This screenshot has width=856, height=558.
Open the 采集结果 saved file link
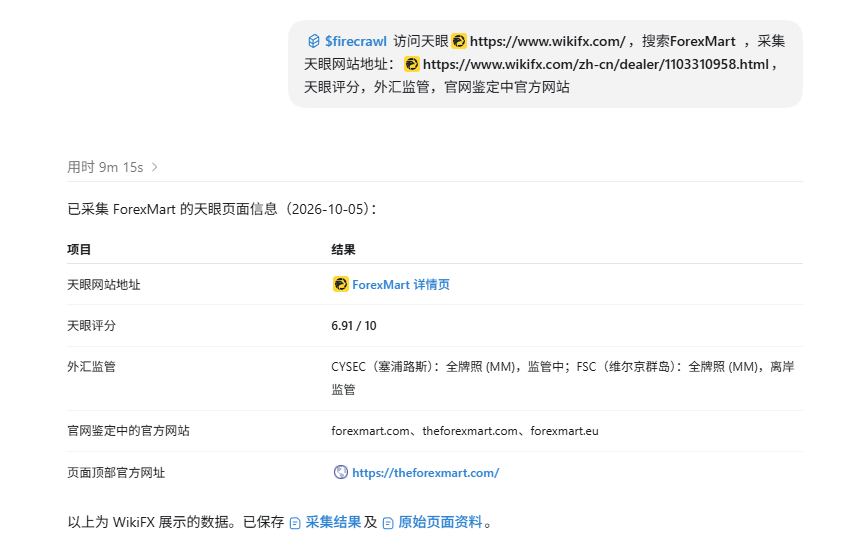pos(333,523)
